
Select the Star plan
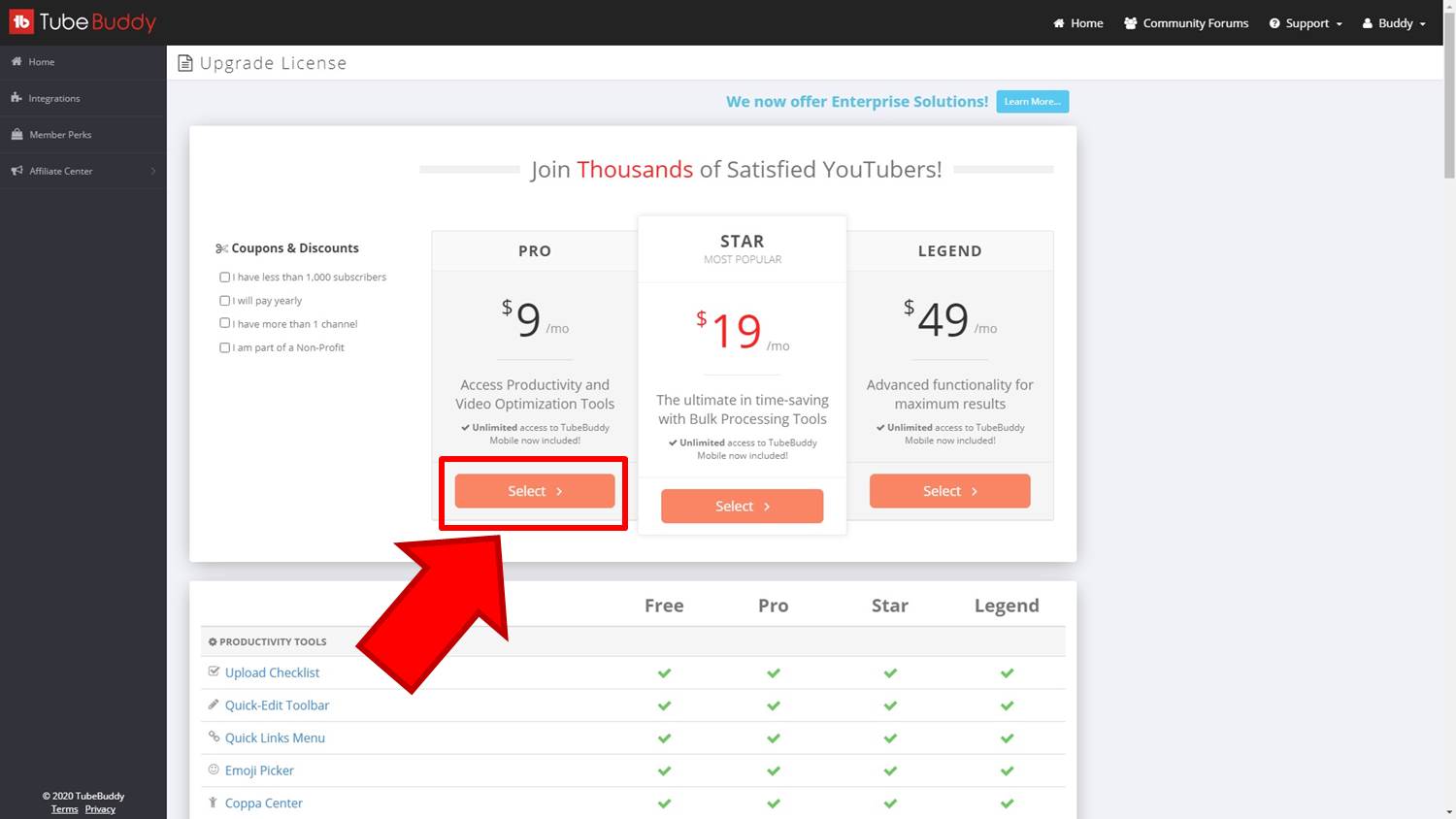tap(742, 506)
